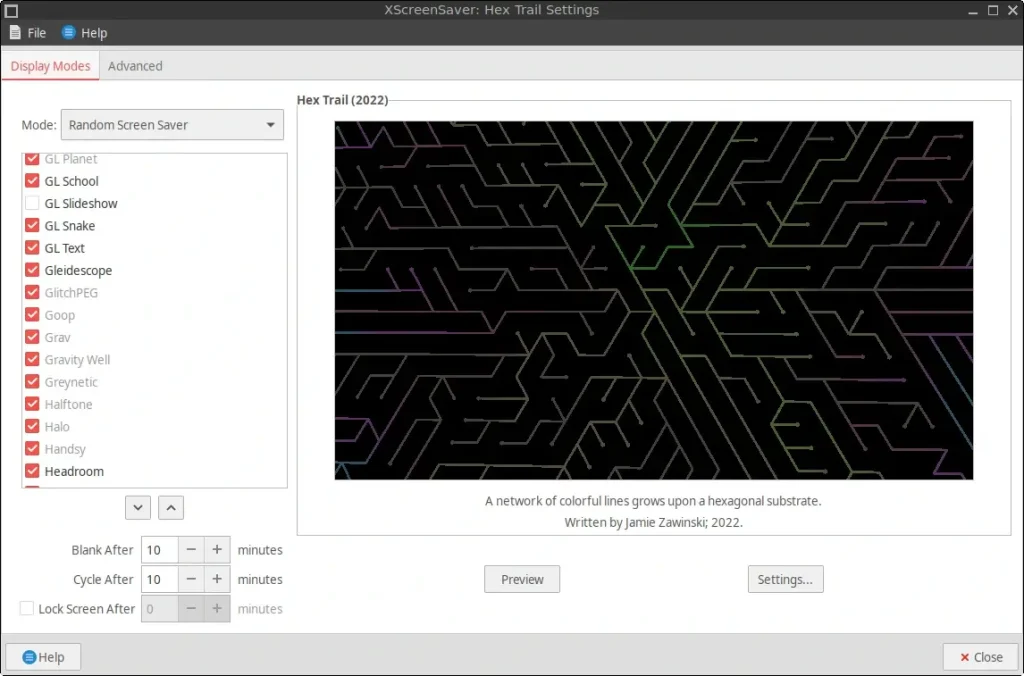Uncheck the GL School checkbox
This screenshot has width=1024, height=676.
32,180
